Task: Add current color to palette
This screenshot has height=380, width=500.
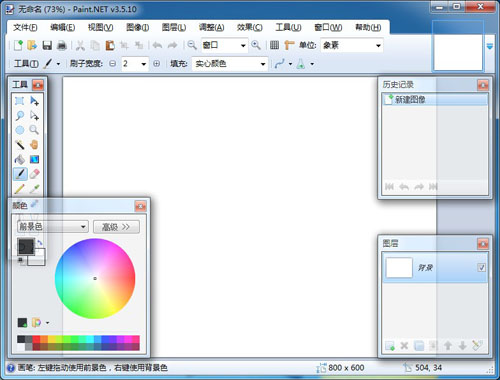Action: pos(22,323)
